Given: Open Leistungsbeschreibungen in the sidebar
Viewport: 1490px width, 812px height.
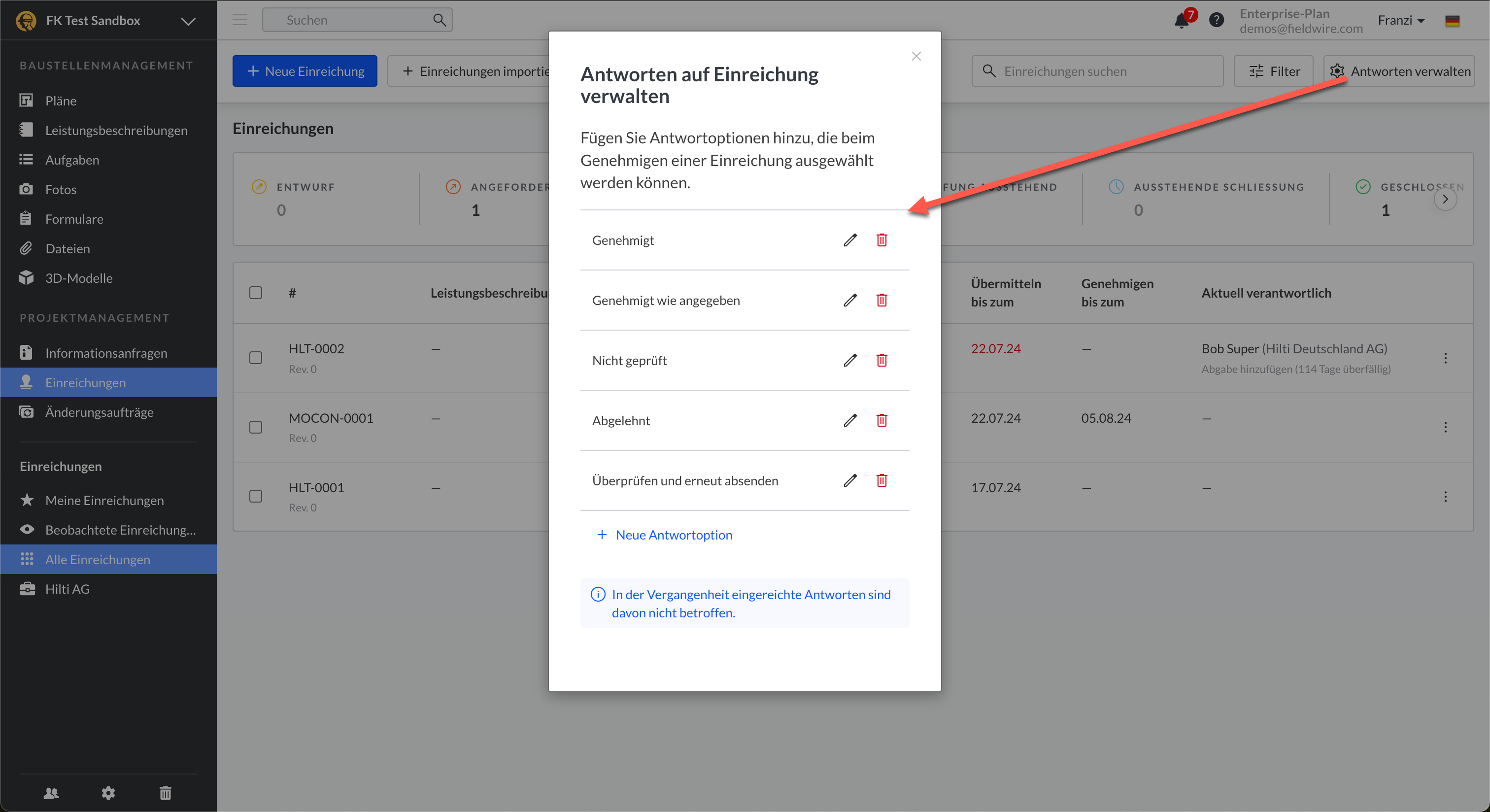Looking at the screenshot, I should [x=108, y=130].
